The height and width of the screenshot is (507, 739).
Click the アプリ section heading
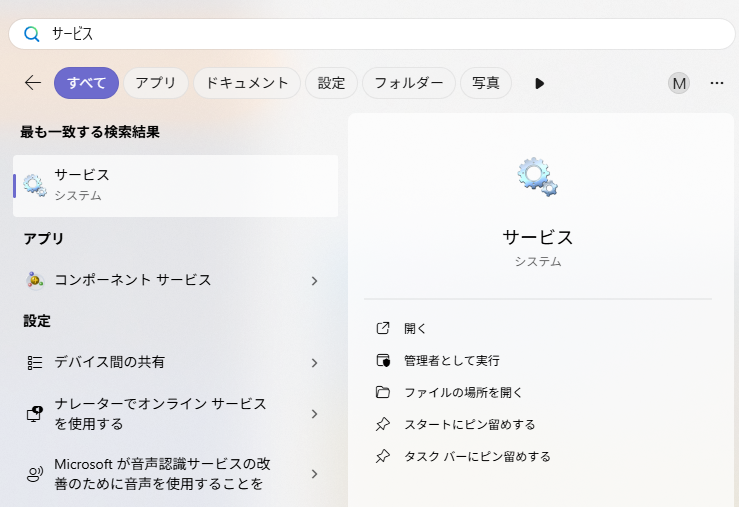tap(43, 238)
